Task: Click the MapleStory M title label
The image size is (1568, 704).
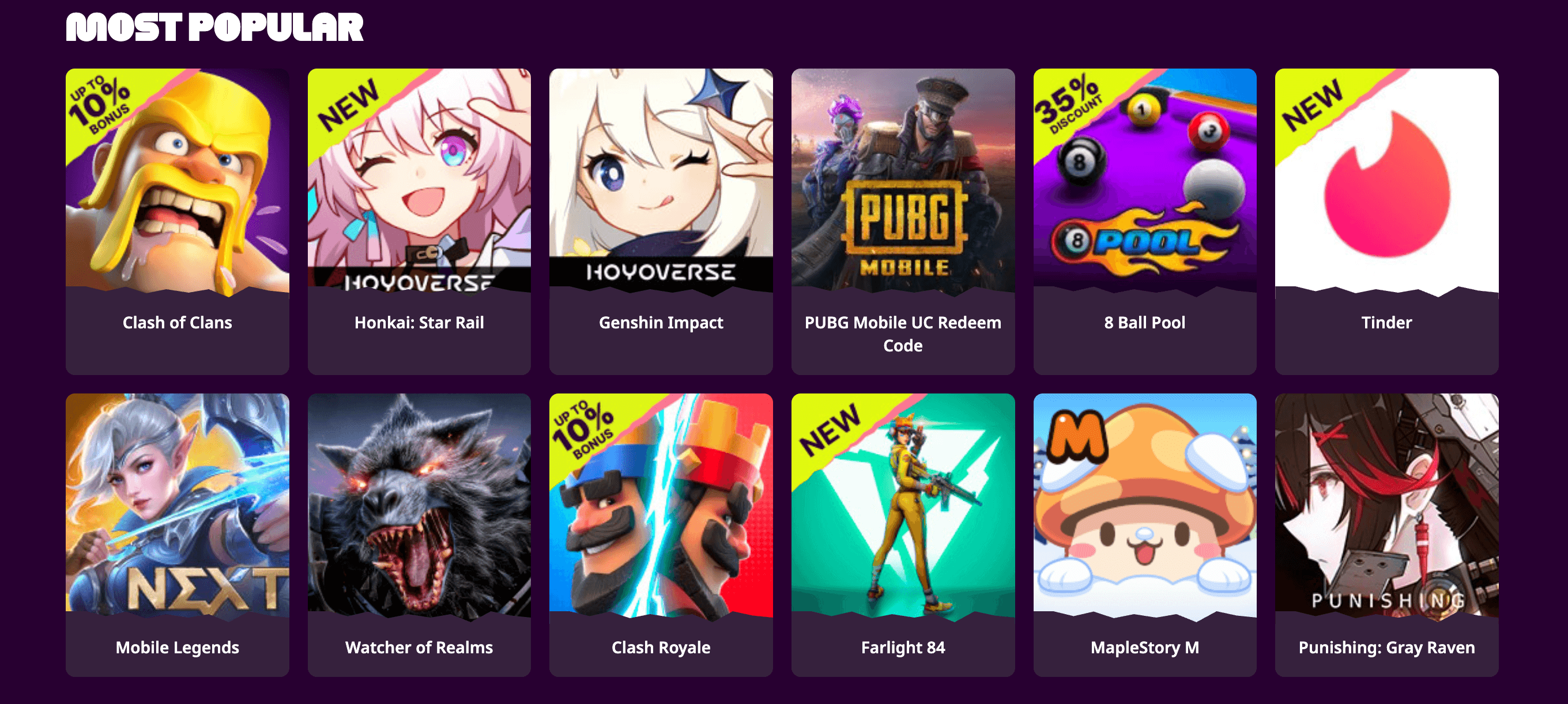Action: pyautogui.click(x=1145, y=648)
